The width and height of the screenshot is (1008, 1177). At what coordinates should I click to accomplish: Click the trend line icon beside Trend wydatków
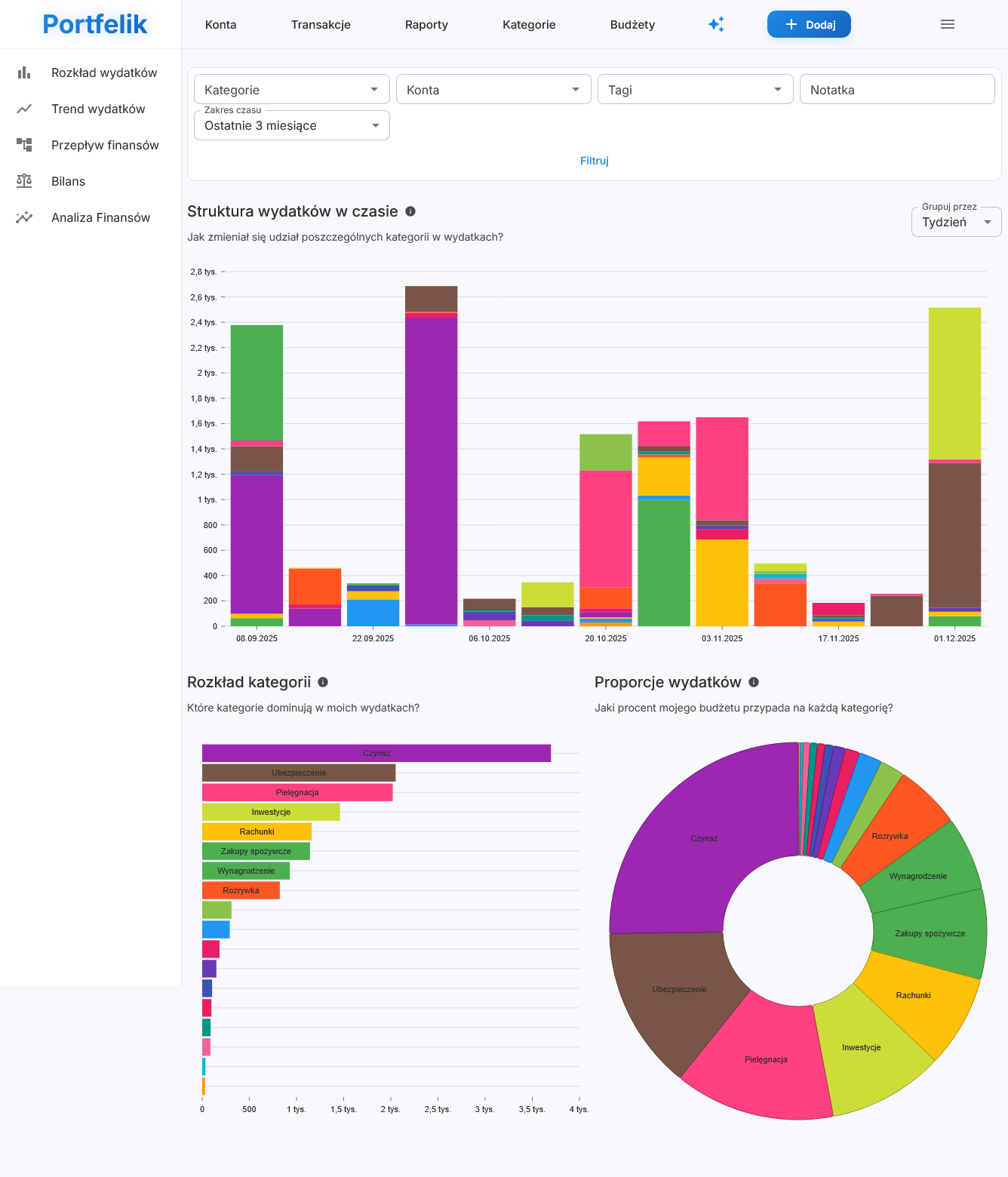coord(24,109)
